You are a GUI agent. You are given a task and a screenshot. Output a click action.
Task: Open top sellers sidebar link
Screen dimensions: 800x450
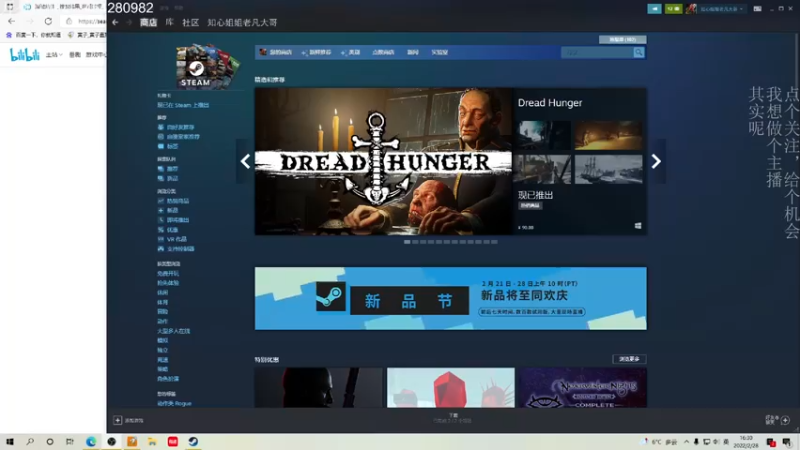tap(173, 201)
